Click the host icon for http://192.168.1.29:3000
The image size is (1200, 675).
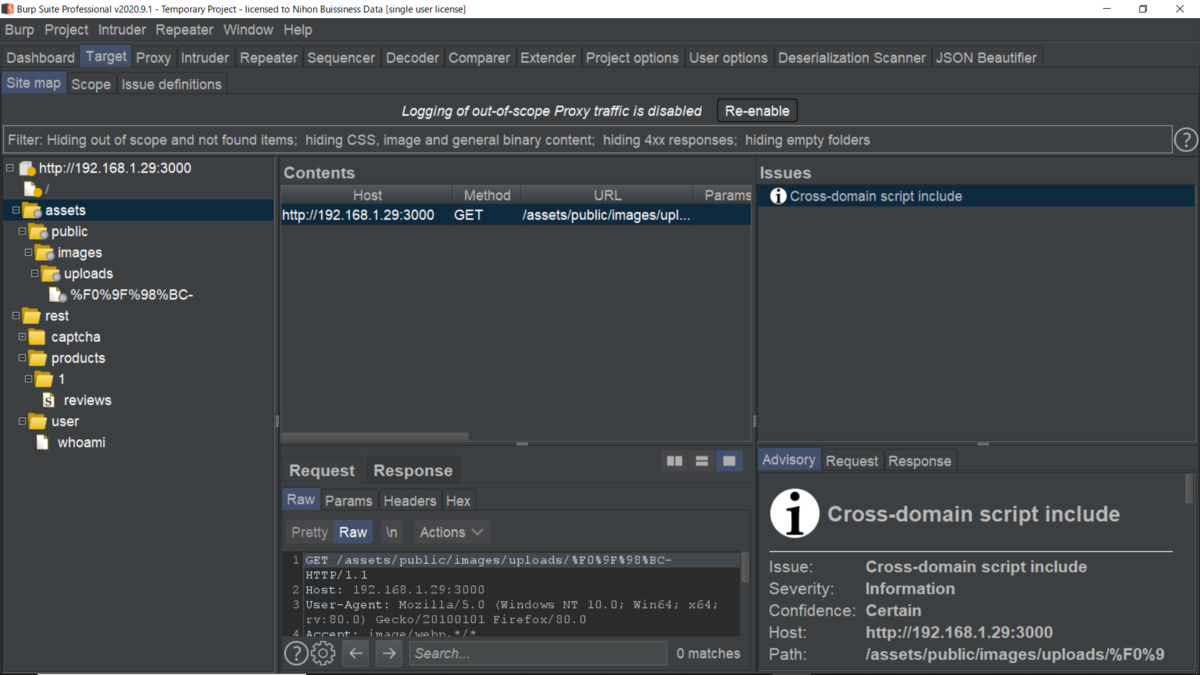(27, 169)
